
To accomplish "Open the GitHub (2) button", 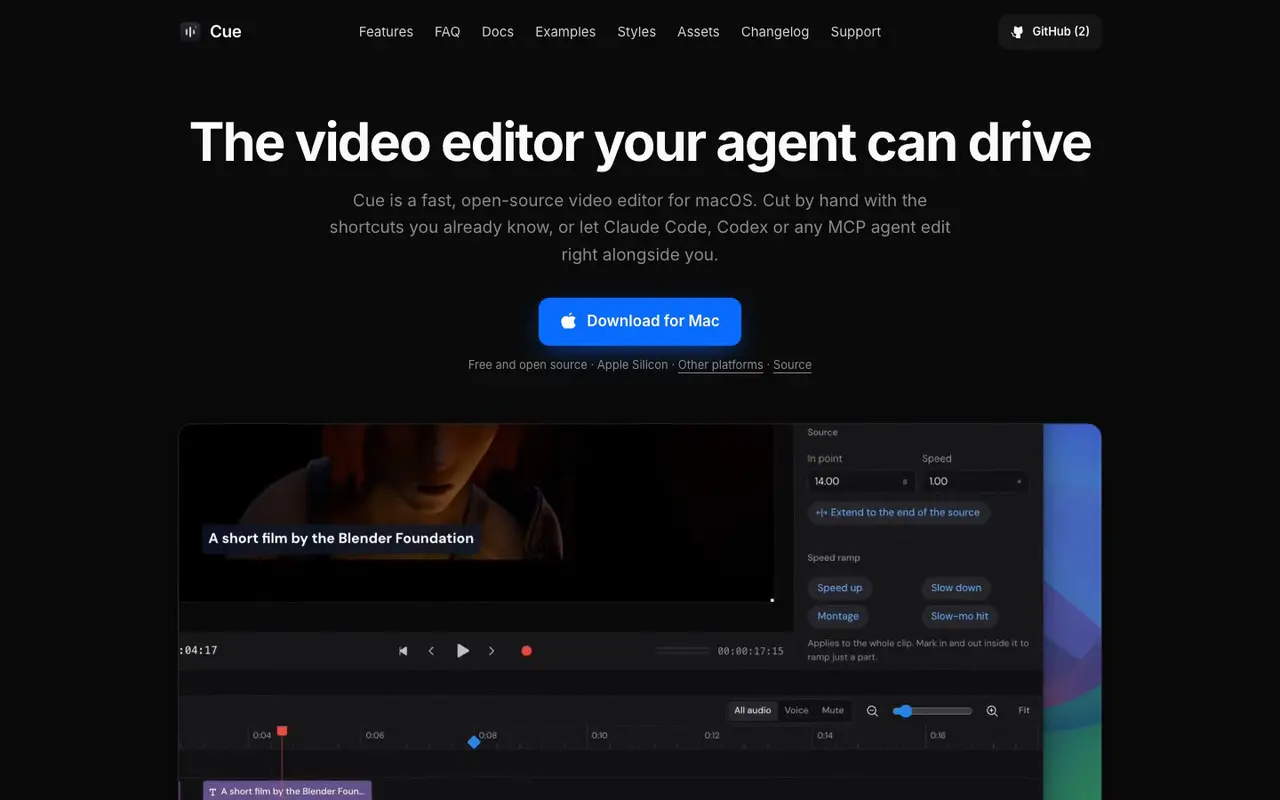I will pyautogui.click(x=1050, y=32).
